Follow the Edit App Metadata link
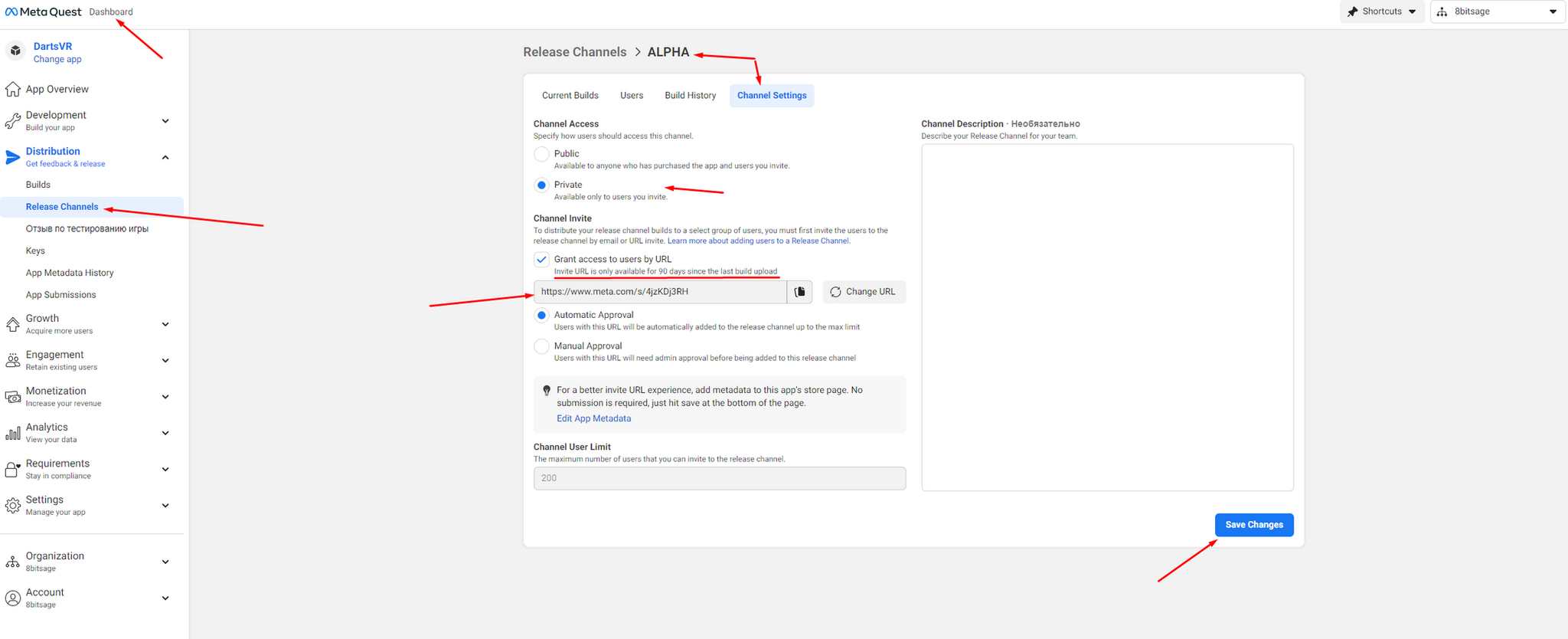 click(593, 418)
